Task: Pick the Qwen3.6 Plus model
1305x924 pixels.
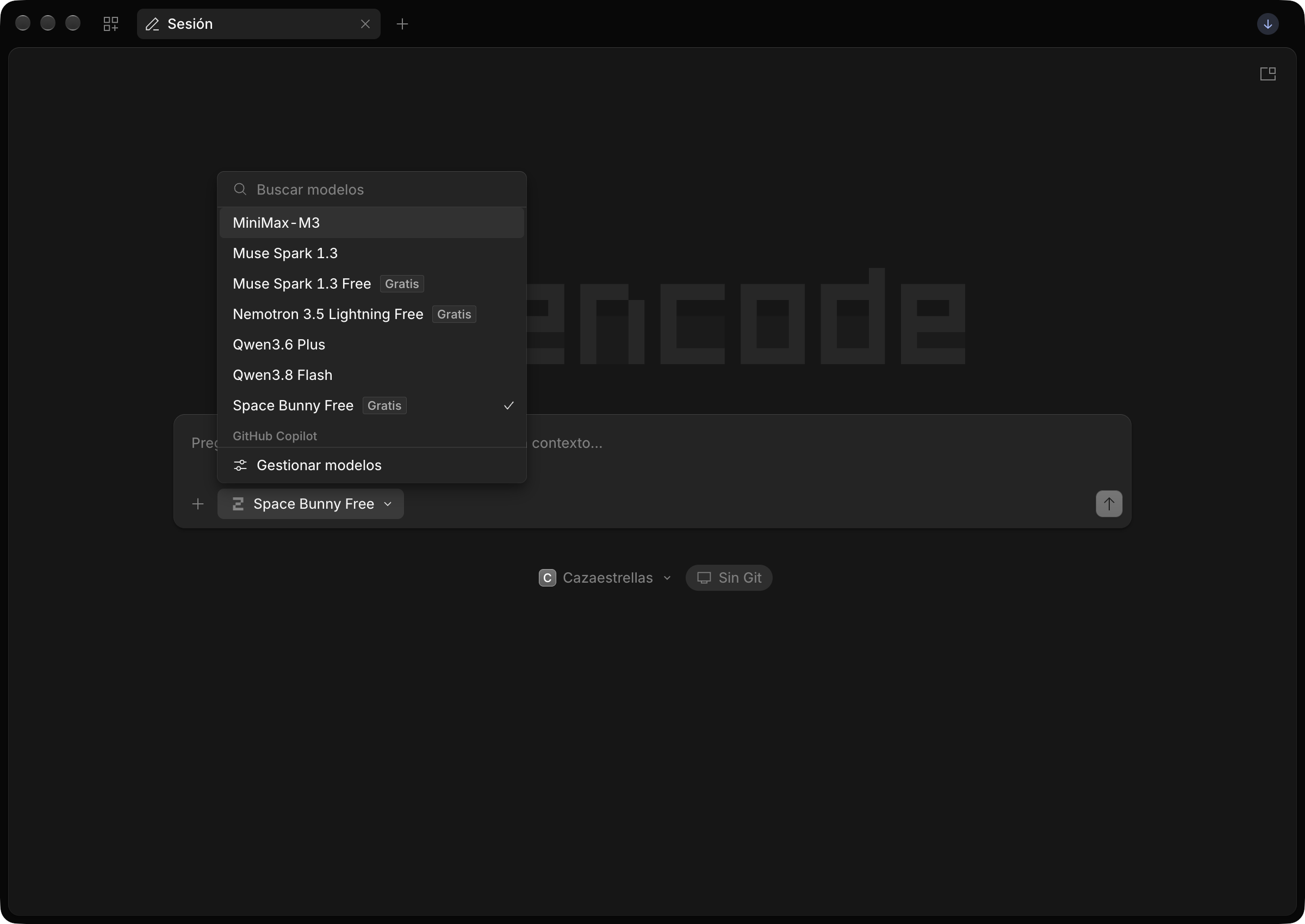Action: click(371, 345)
